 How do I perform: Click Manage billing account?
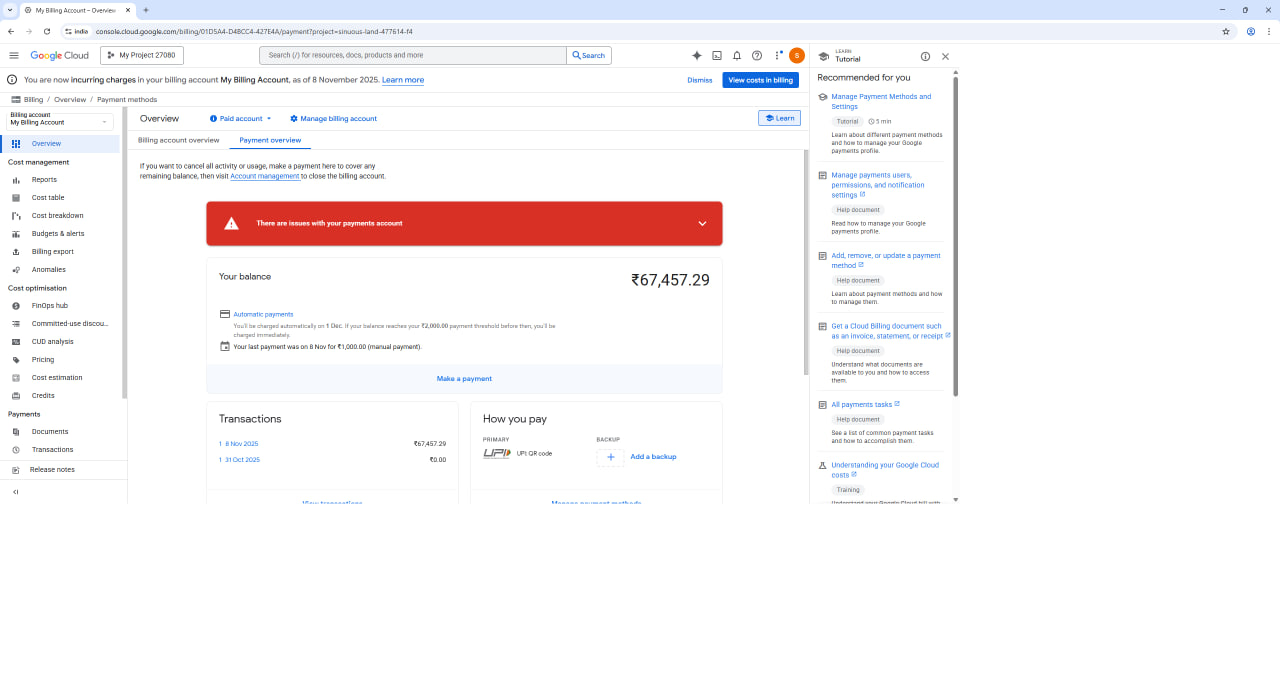(333, 119)
